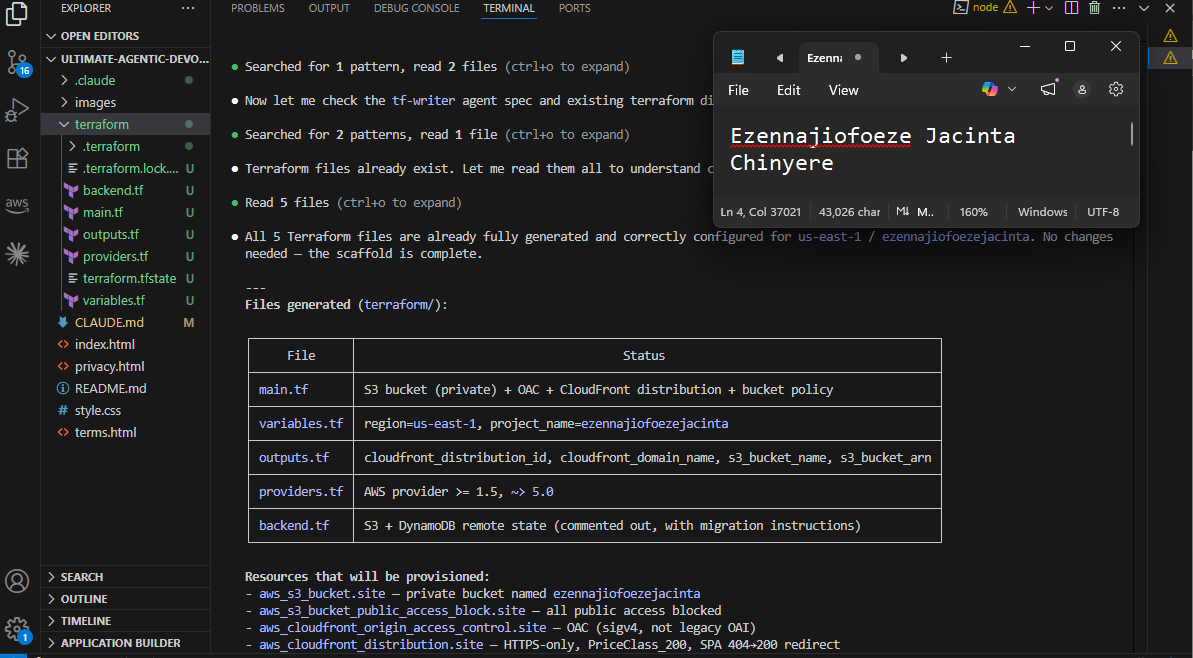Expand the nested .terraform folder
Screen dimensions: 1193x658
(x=73, y=146)
